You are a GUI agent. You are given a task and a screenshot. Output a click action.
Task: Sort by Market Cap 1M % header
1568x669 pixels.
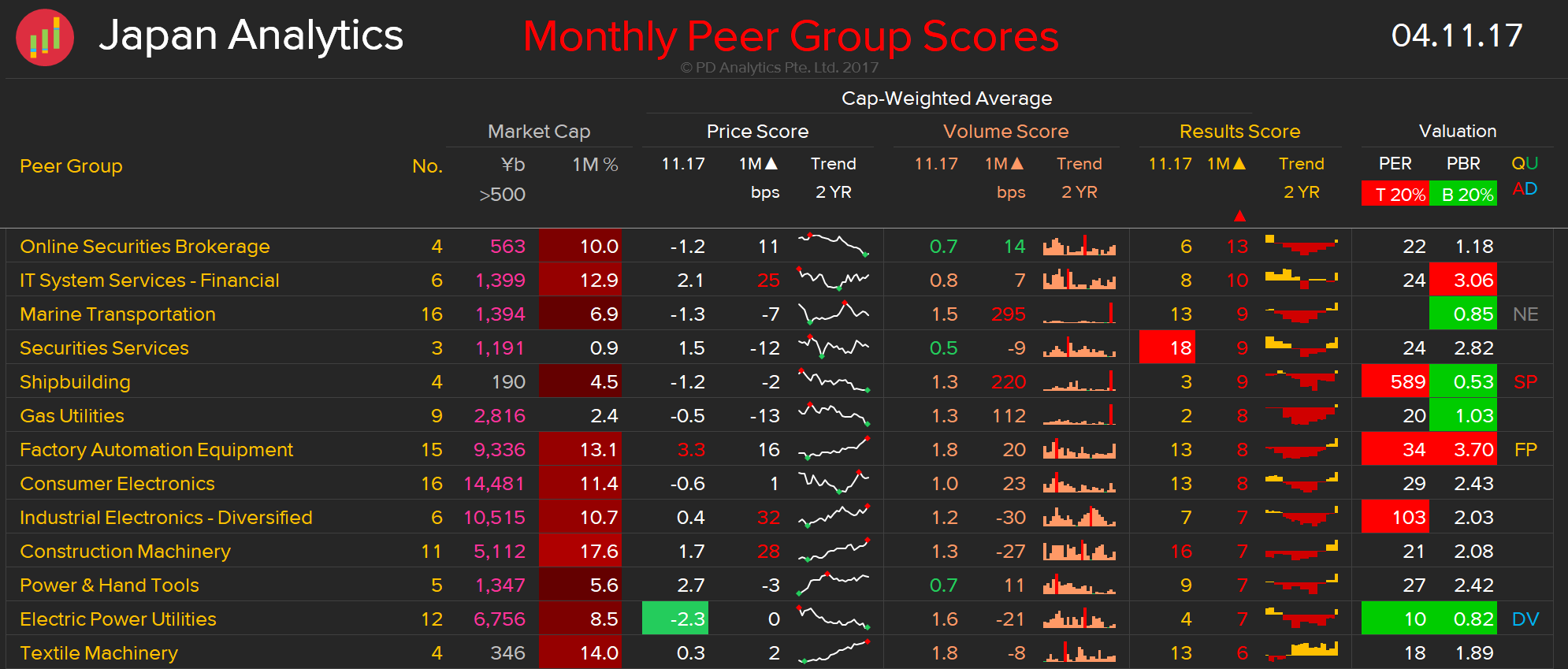coord(594,165)
